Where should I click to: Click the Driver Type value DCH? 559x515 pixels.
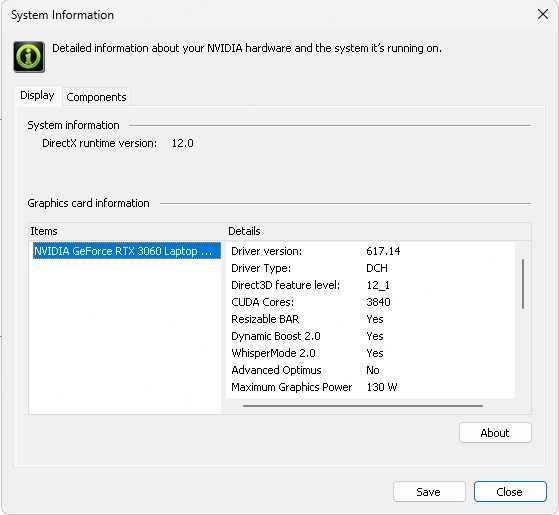[x=376, y=268]
